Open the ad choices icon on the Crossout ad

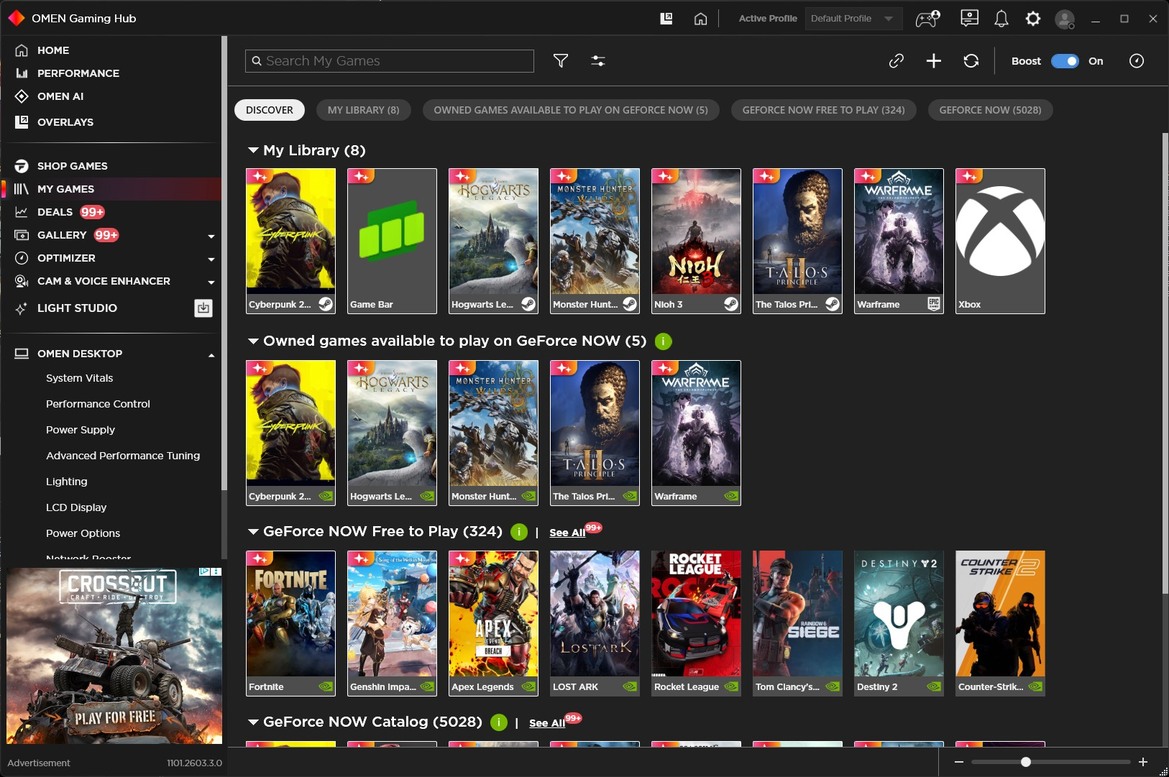point(204,572)
